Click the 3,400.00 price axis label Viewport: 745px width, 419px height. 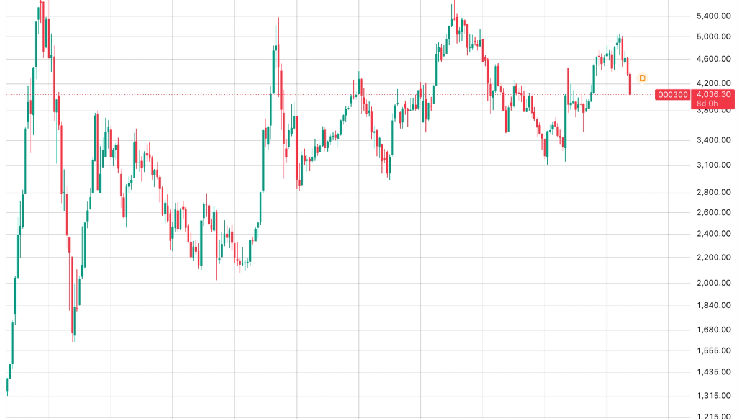[713, 140]
